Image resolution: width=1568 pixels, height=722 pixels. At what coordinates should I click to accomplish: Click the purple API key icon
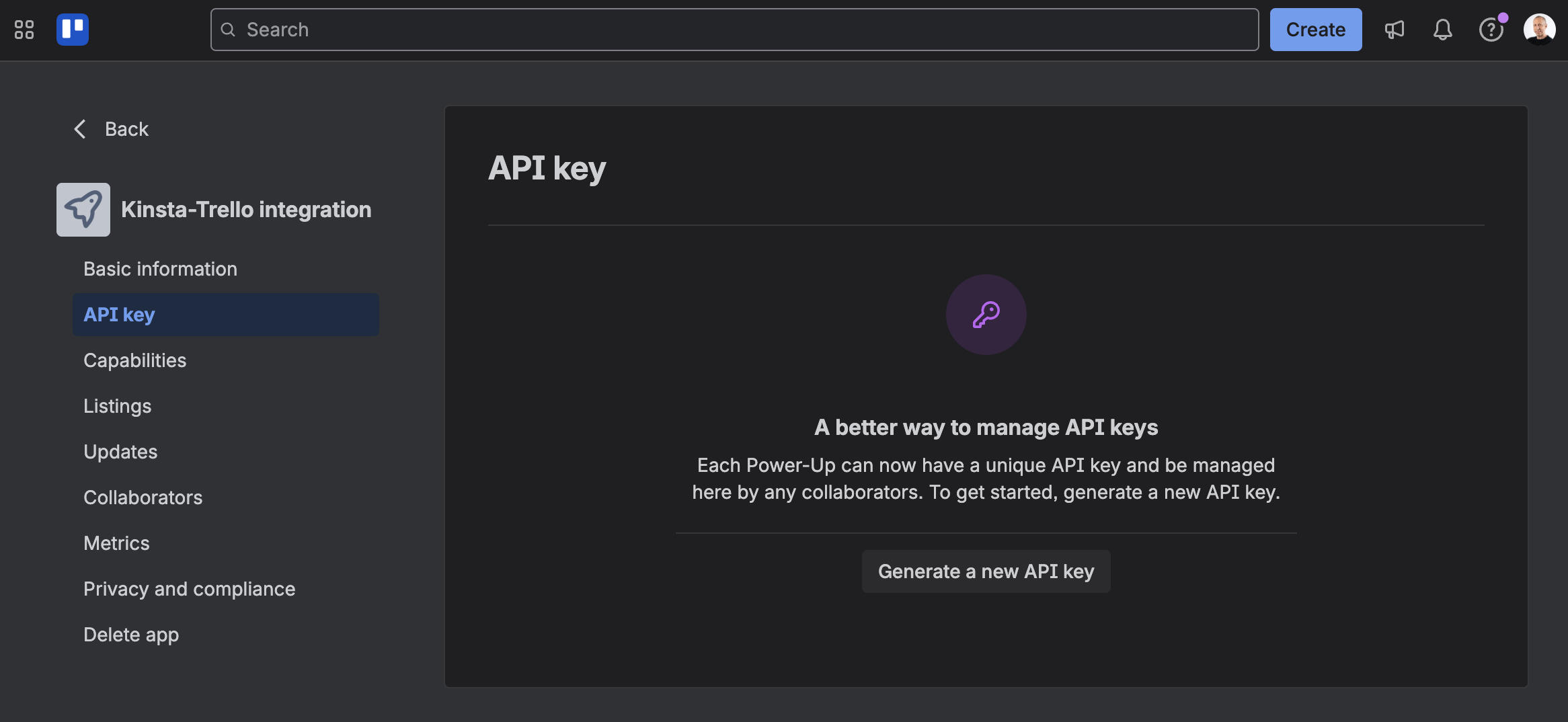(986, 314)
